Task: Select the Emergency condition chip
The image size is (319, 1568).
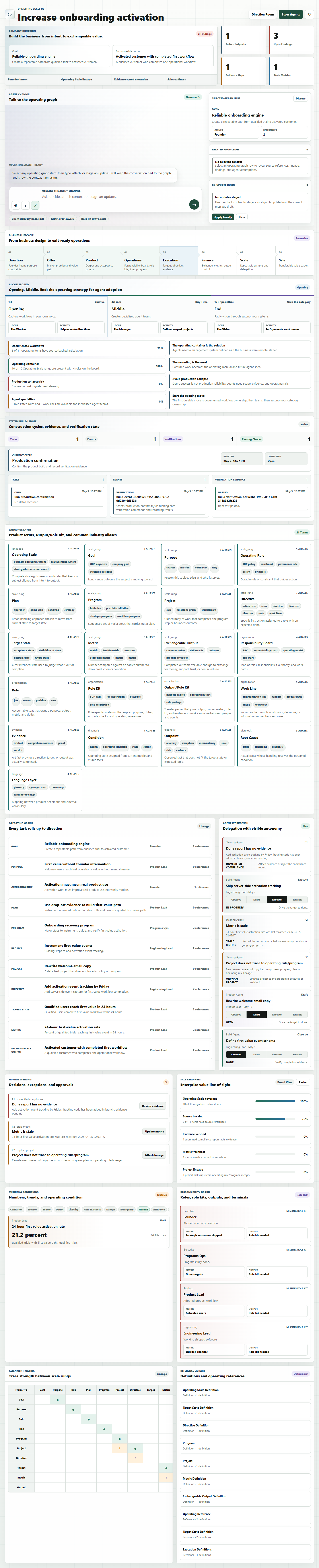Action: (x=127, y=1210)
